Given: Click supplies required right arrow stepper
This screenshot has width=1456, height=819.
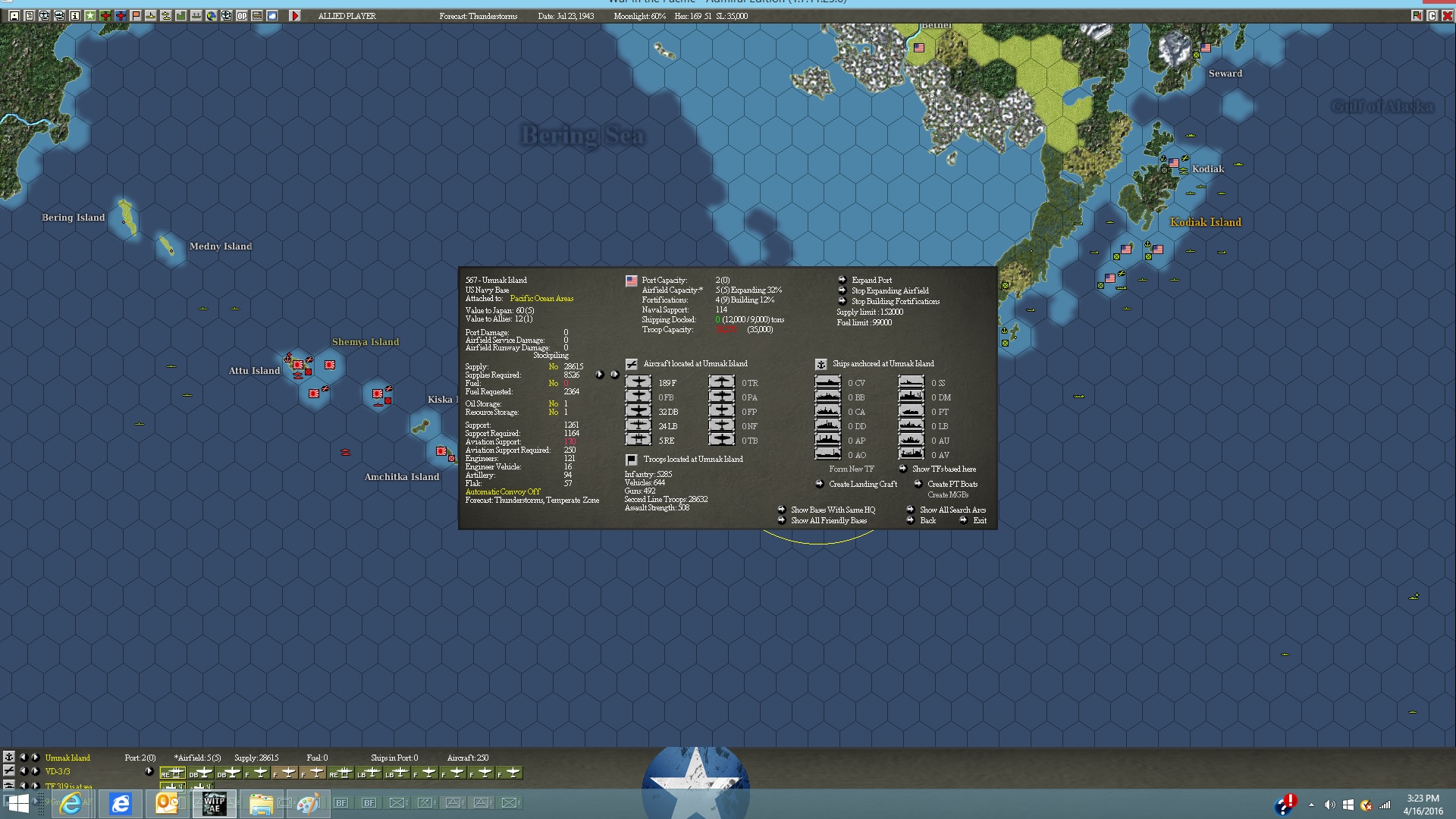Looking at the screenshot, I should 600,374.
